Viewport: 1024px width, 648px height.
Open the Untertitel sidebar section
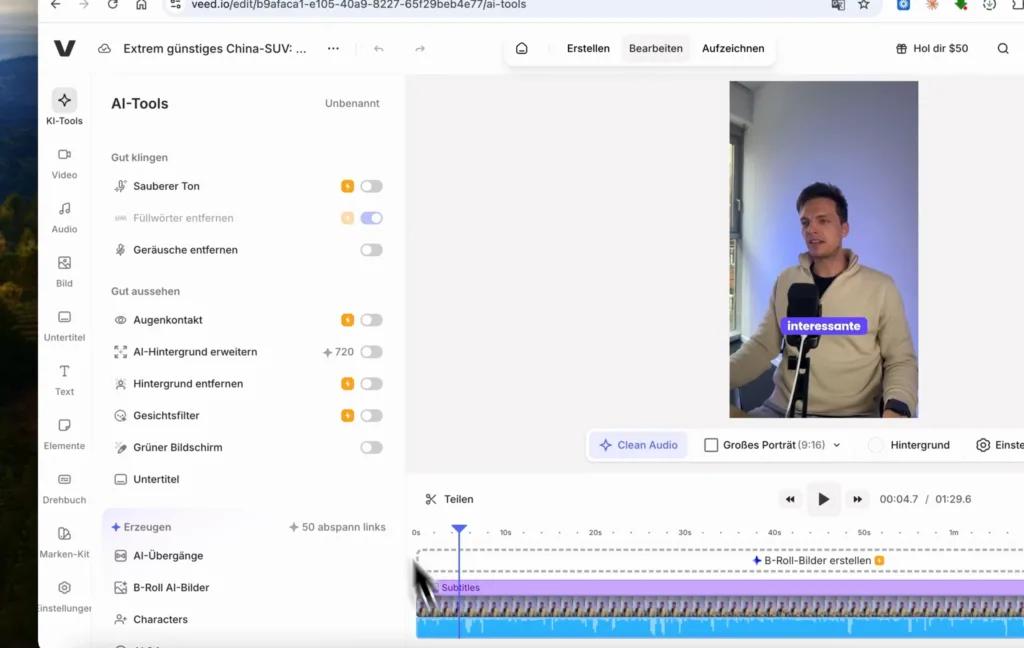coord(64,326)
